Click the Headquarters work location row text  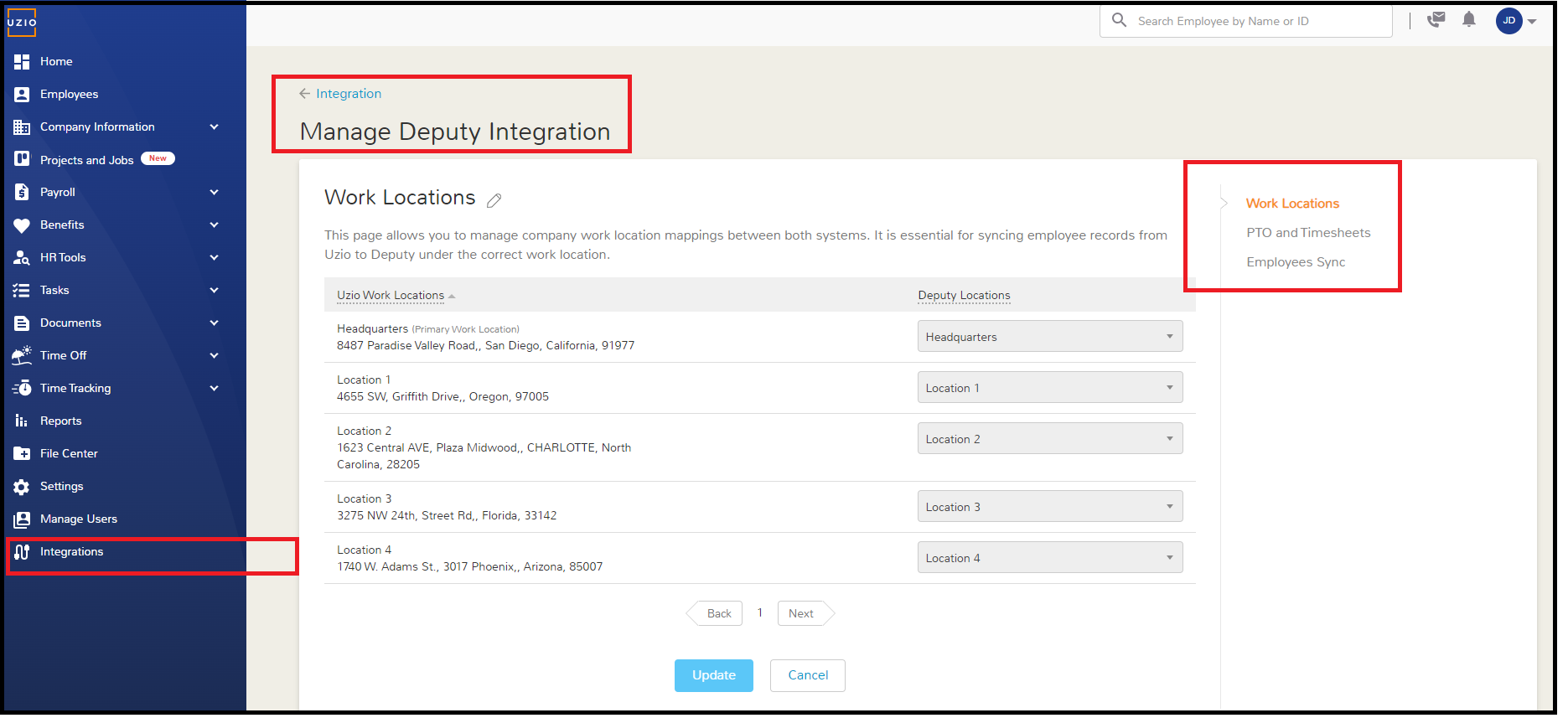pos(486,338)
